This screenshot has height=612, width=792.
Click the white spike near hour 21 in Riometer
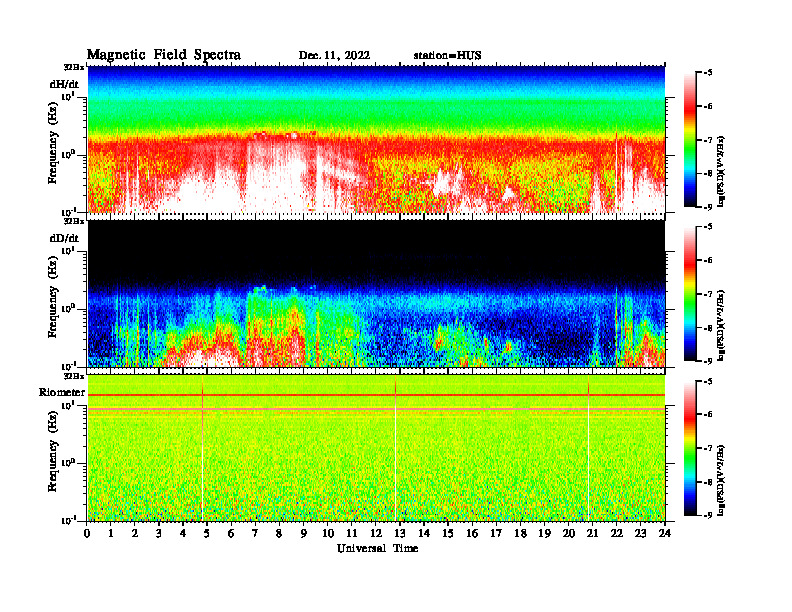pyautogui.click(x=588, y=448)
